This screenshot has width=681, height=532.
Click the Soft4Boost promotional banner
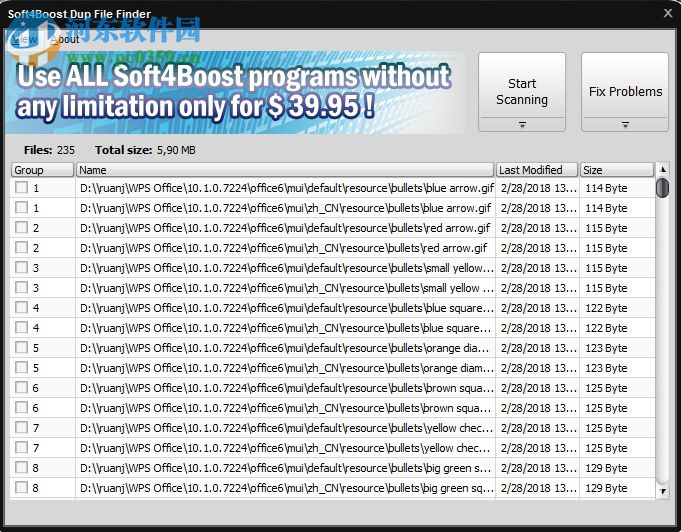[x=235, y=92]
